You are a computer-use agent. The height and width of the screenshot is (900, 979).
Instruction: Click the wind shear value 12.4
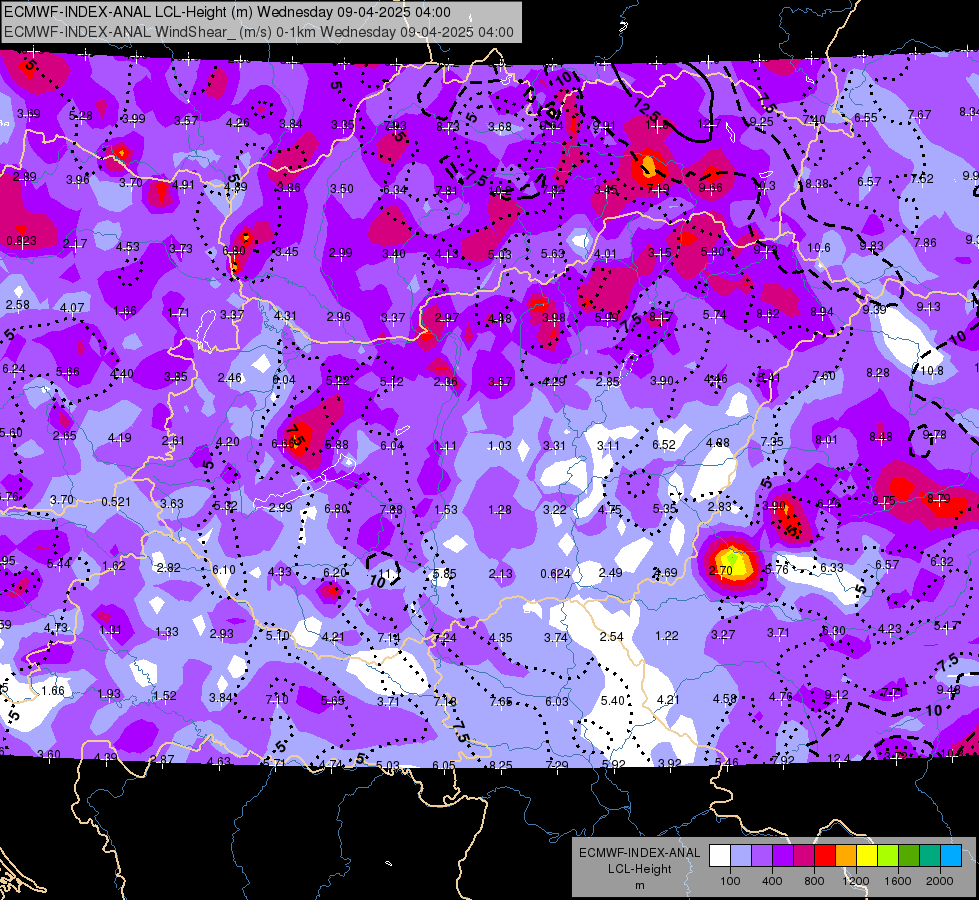point(839,759)
